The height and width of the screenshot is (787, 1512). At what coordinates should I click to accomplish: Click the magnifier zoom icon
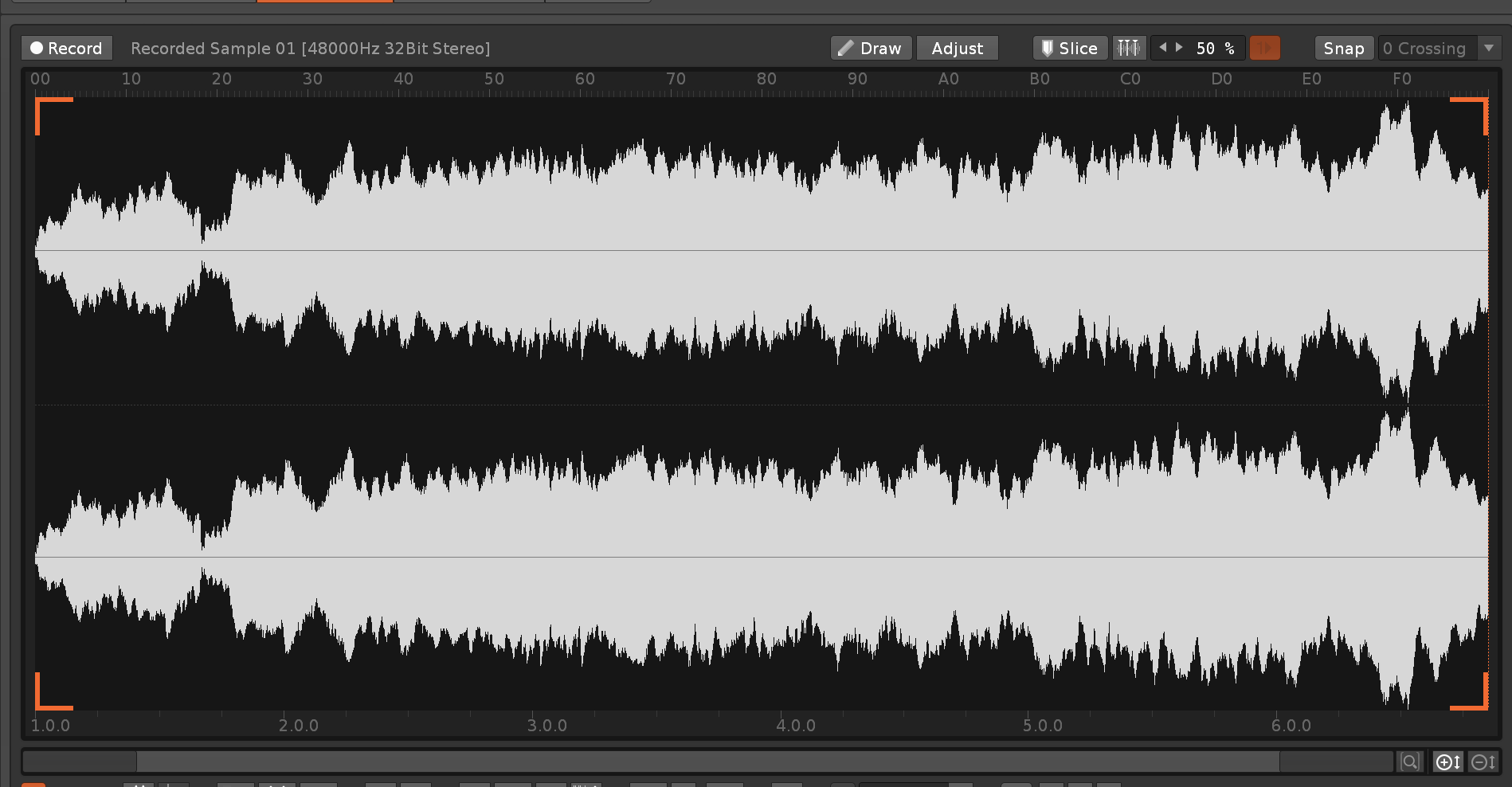[x=1409, y=762]
